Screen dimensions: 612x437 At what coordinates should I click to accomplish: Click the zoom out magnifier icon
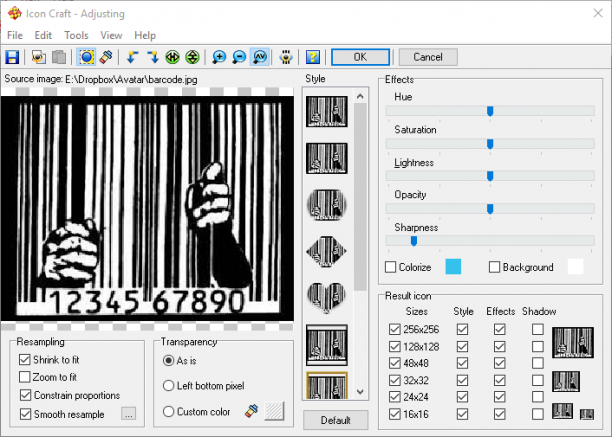[239, 57]
